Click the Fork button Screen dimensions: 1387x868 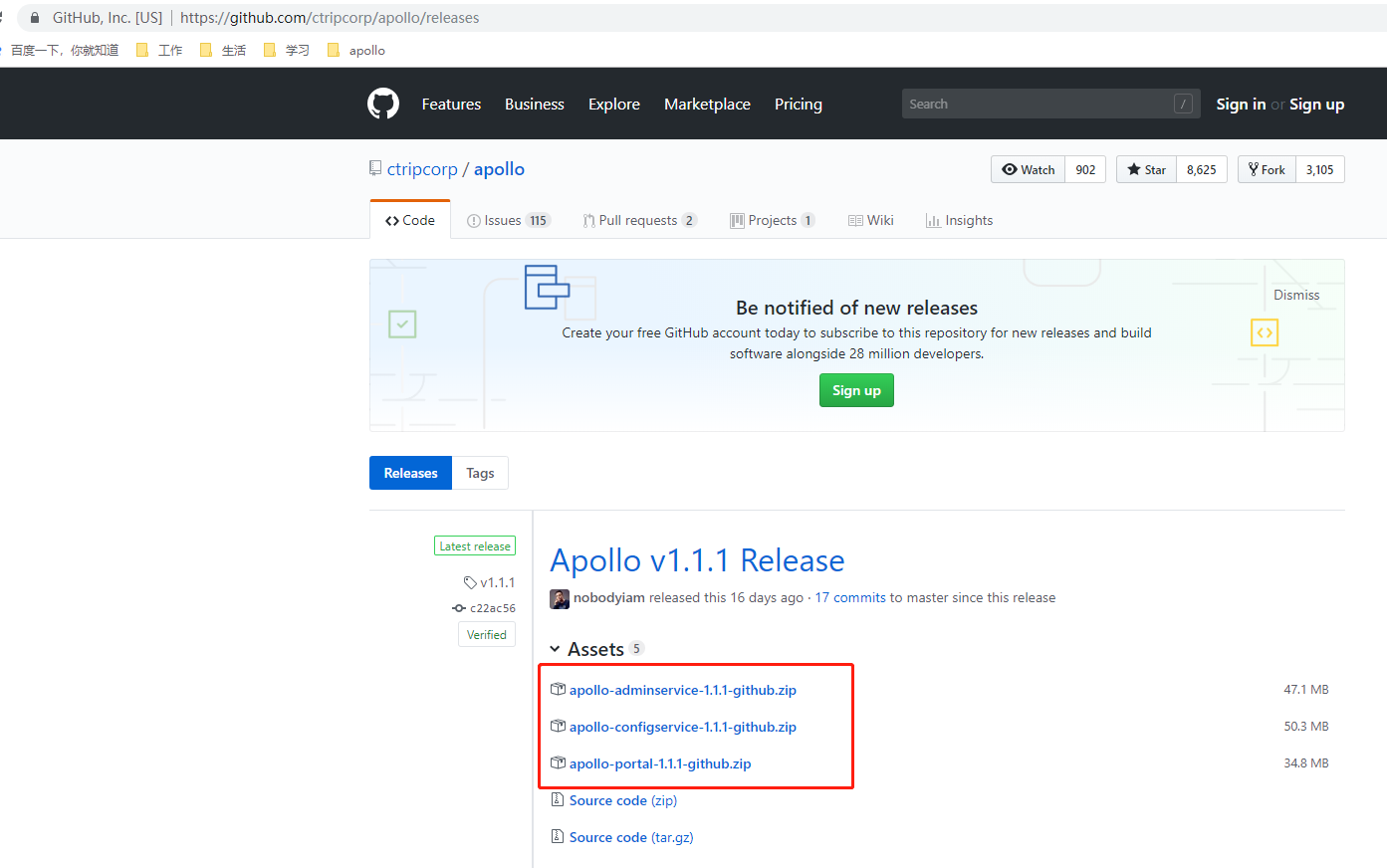[1267, 169]
